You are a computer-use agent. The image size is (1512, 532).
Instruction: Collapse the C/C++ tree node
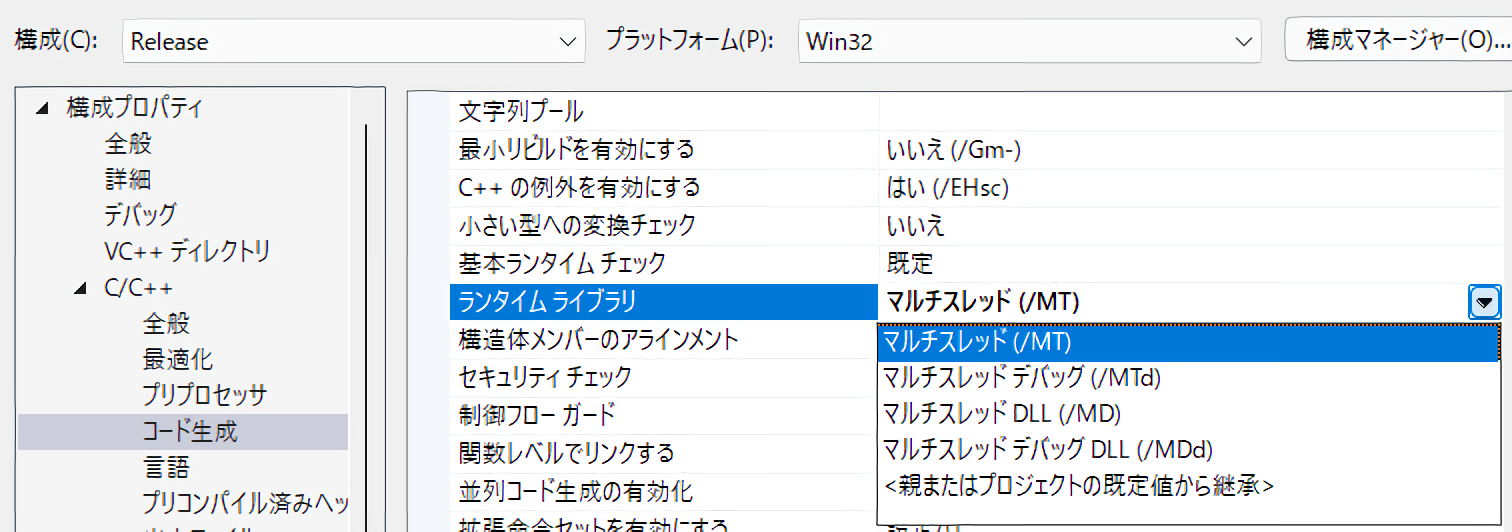click(80, 289)
